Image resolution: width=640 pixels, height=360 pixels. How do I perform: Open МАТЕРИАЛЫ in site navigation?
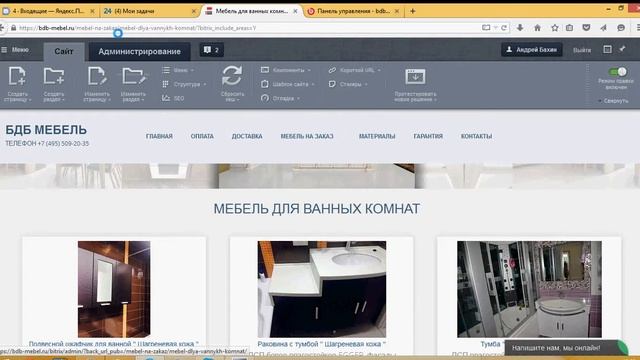pos(377,136)
